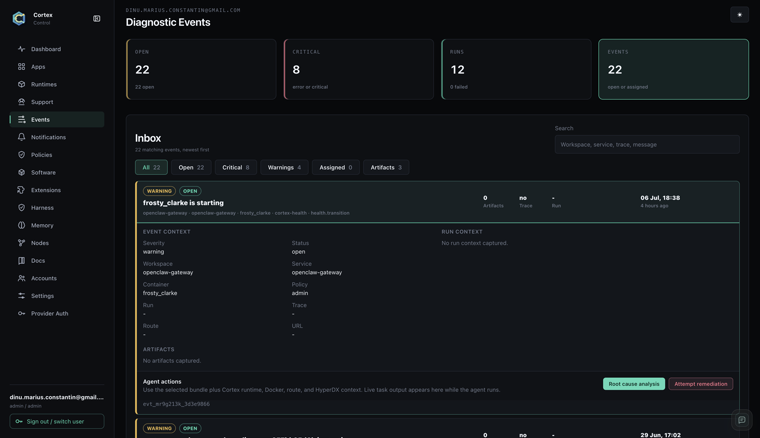Click the Harness shield icon
This screenshot has height=438, width=760.
point(21,207)
